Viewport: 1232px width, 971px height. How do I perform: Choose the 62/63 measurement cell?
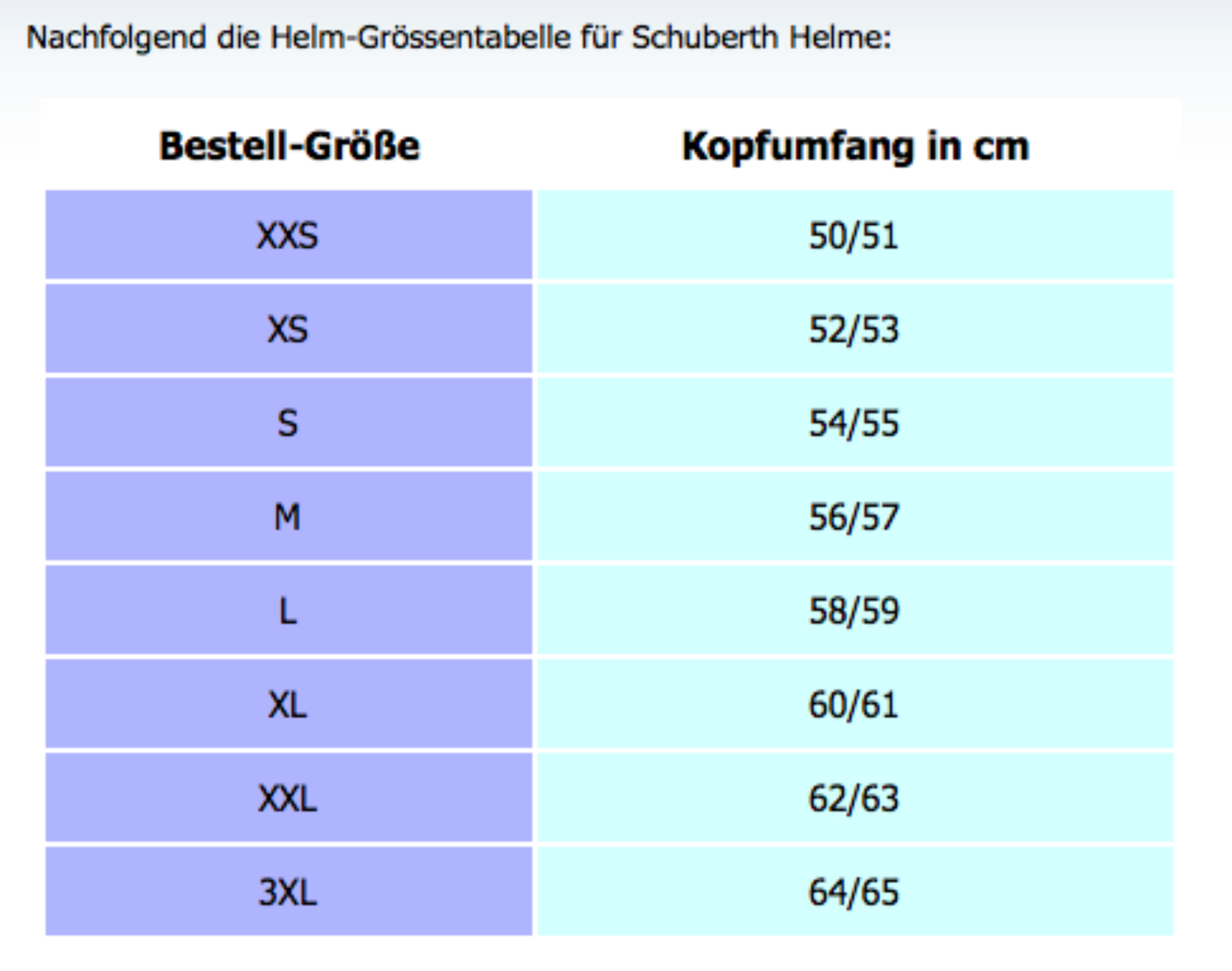pos(854,798)
